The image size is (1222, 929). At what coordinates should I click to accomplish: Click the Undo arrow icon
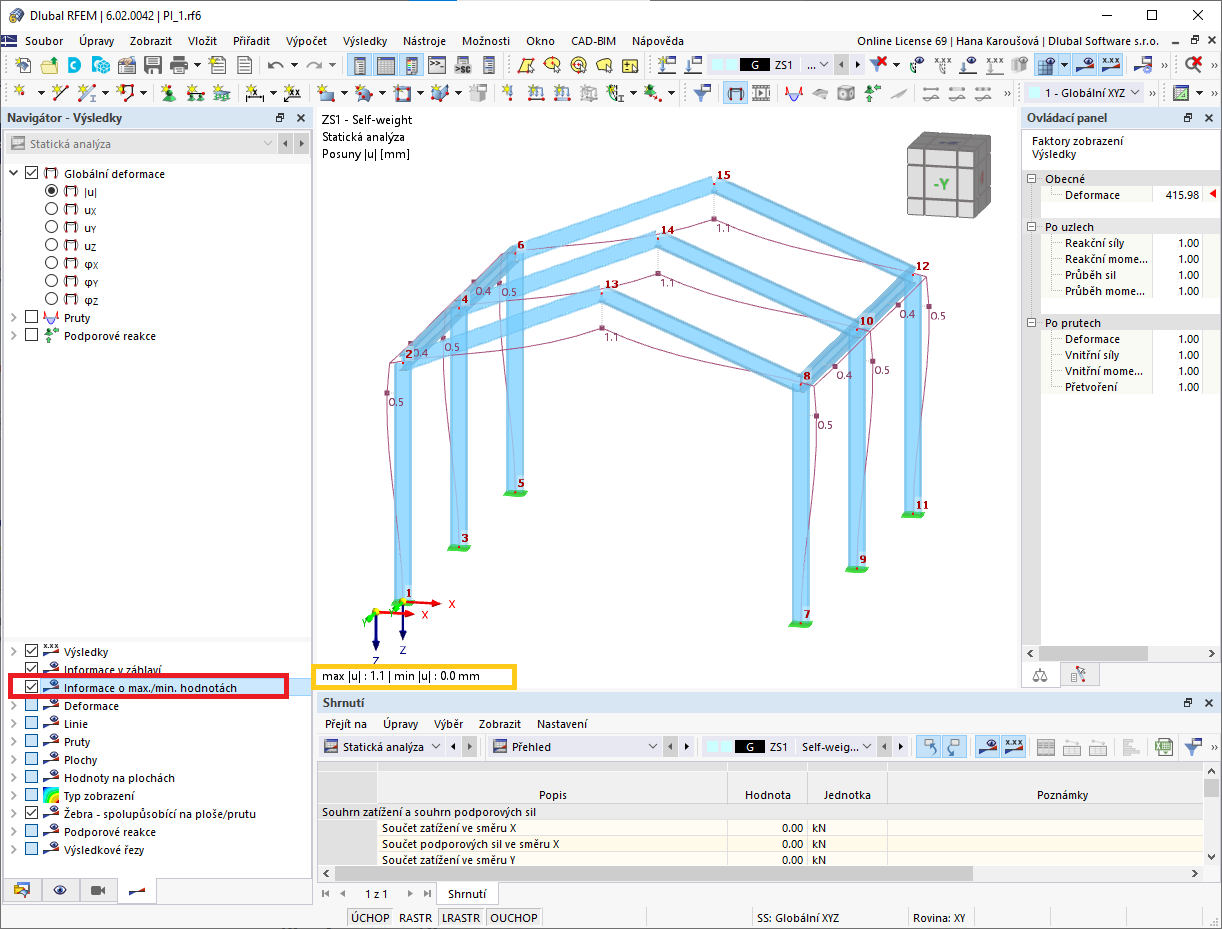[275, 65]
